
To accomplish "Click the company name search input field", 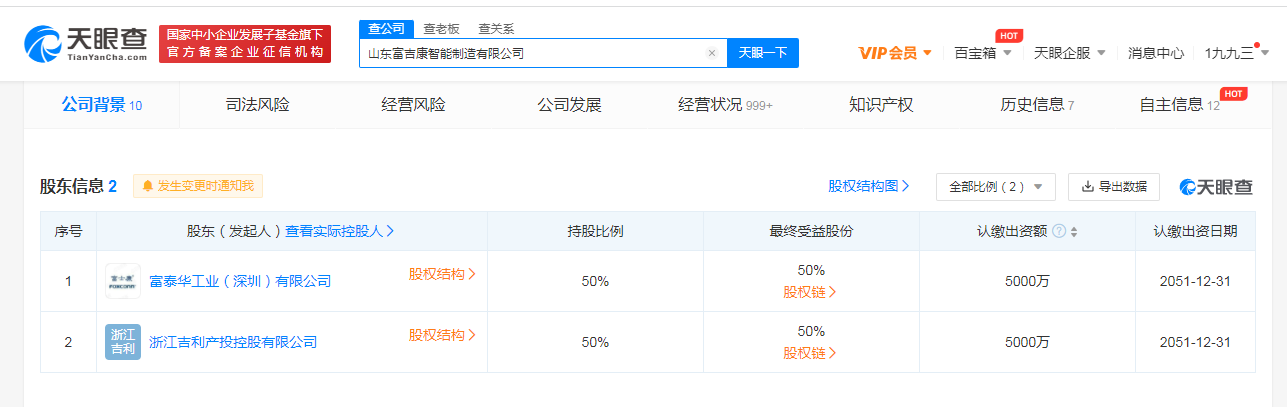I will pyautogui.click(x=530, y=54).
